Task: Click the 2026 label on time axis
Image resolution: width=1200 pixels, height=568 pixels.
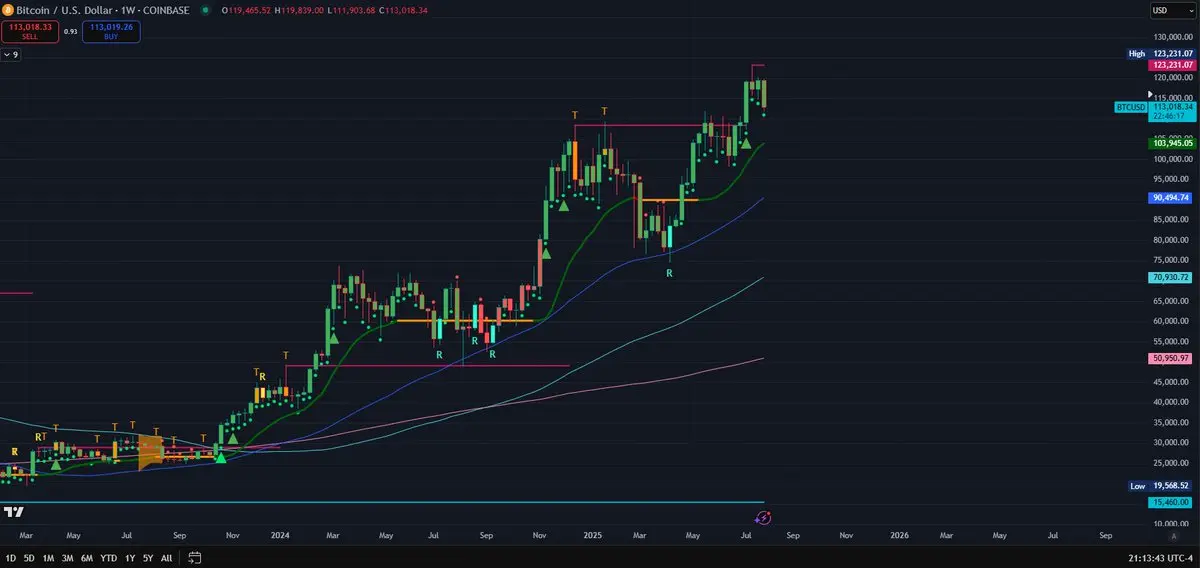Action: tap(899, 535)
